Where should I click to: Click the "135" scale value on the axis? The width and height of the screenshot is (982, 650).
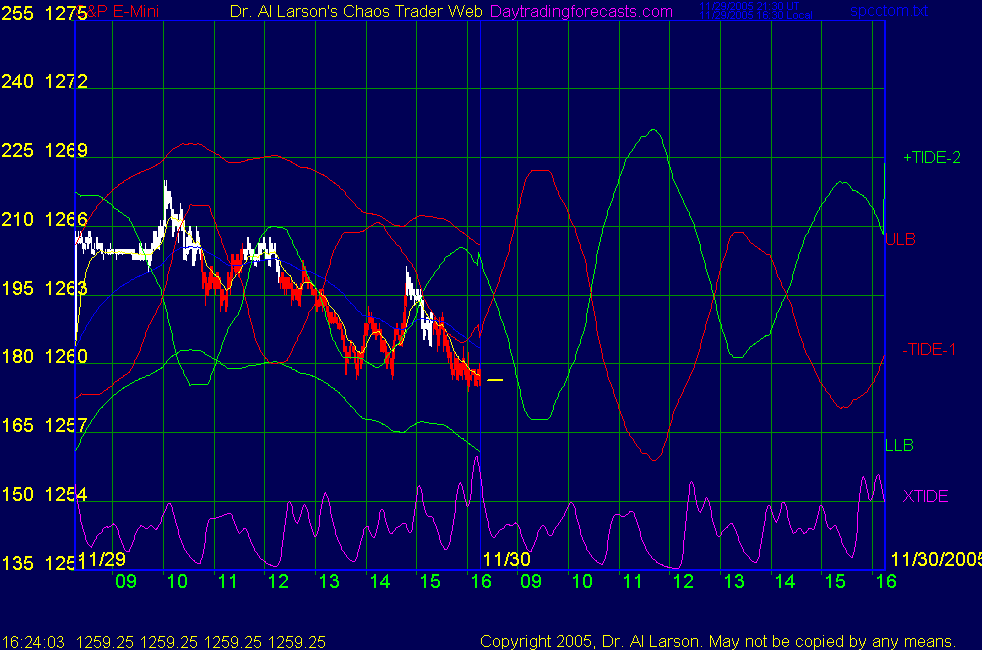point(18,563)
